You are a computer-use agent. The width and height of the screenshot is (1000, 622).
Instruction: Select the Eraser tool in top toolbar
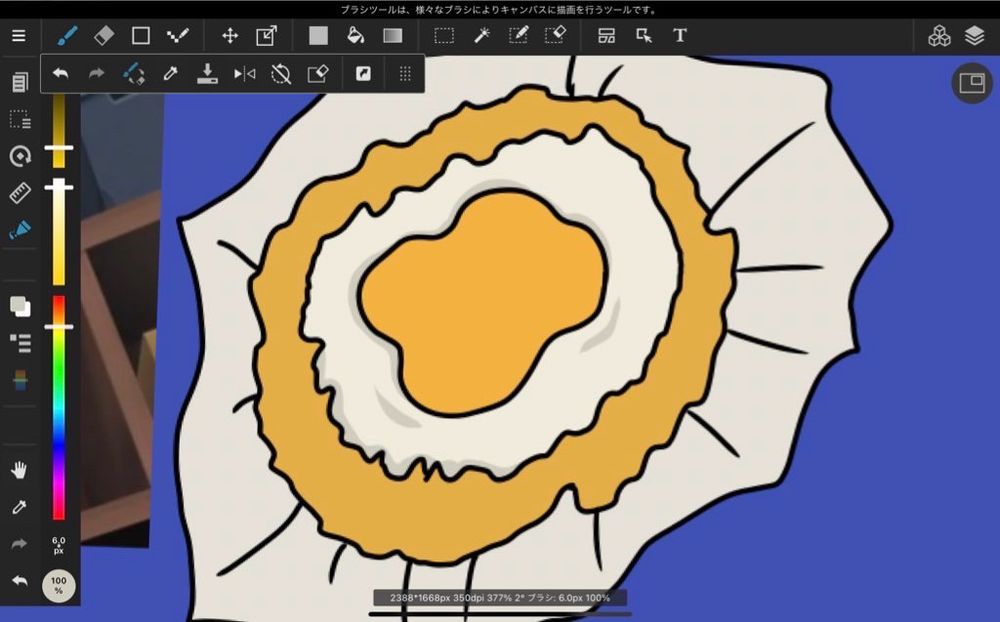point(104,36)
